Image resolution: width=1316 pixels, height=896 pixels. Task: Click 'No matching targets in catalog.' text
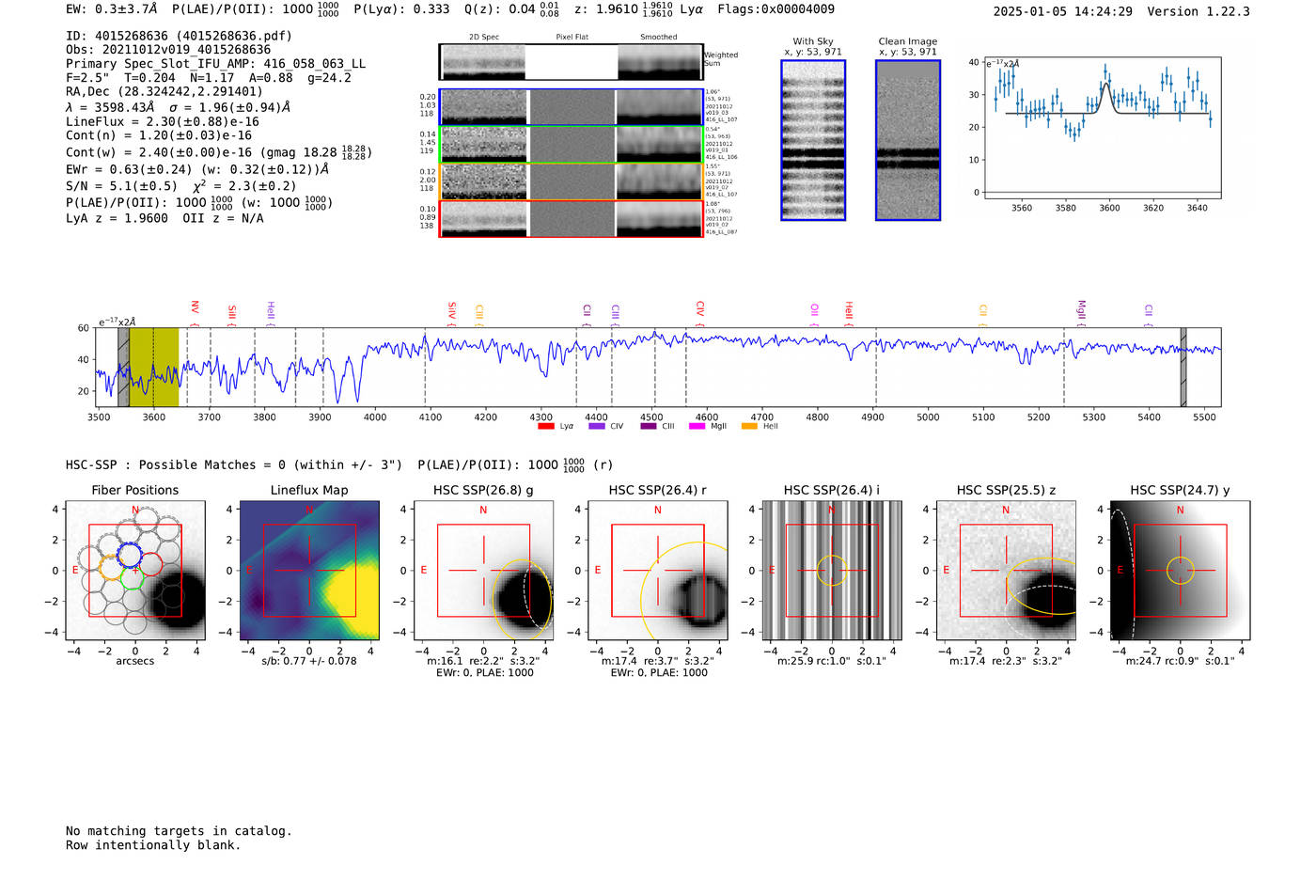pyautogui.click(x=179, y=831)
